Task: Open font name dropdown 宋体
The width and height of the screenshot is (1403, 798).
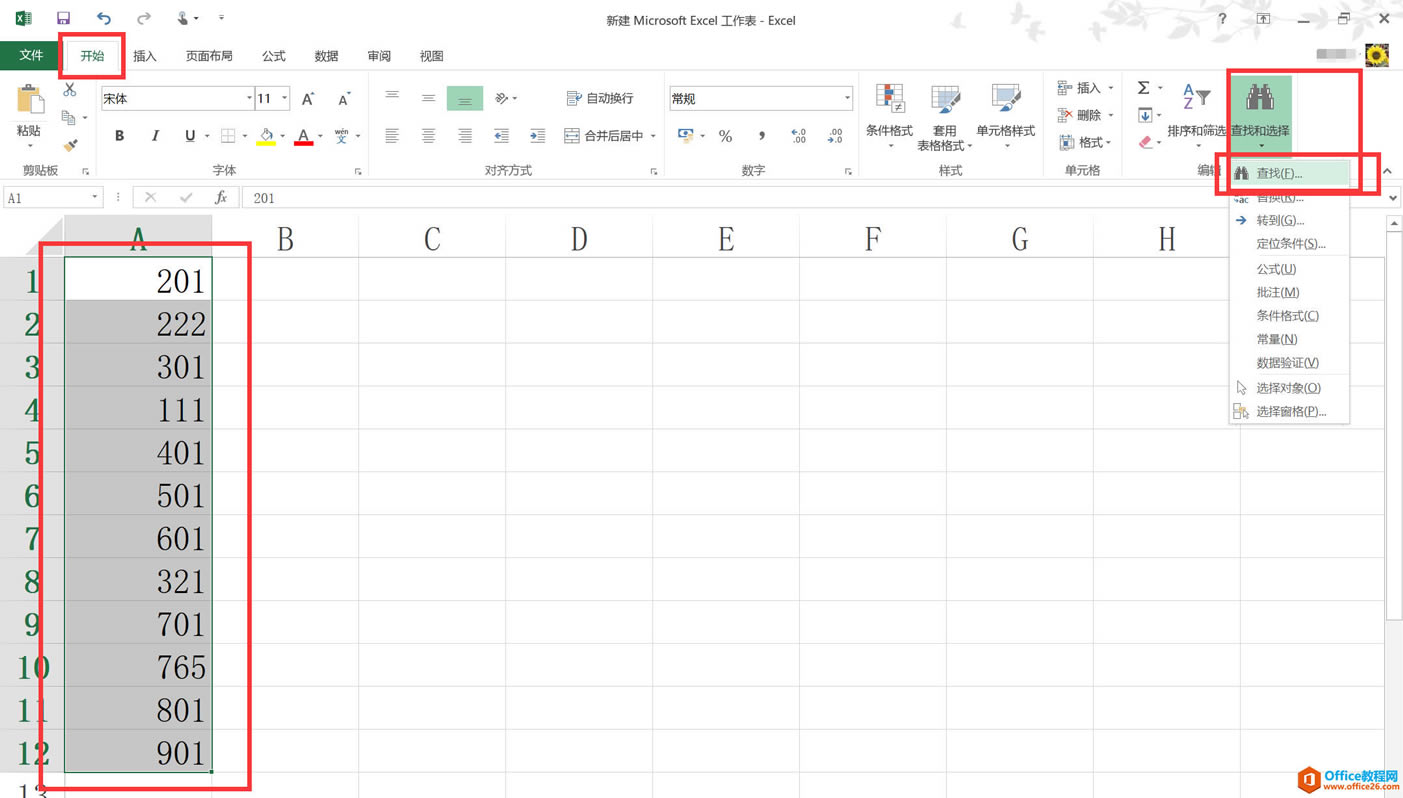Action: [249, 98]
